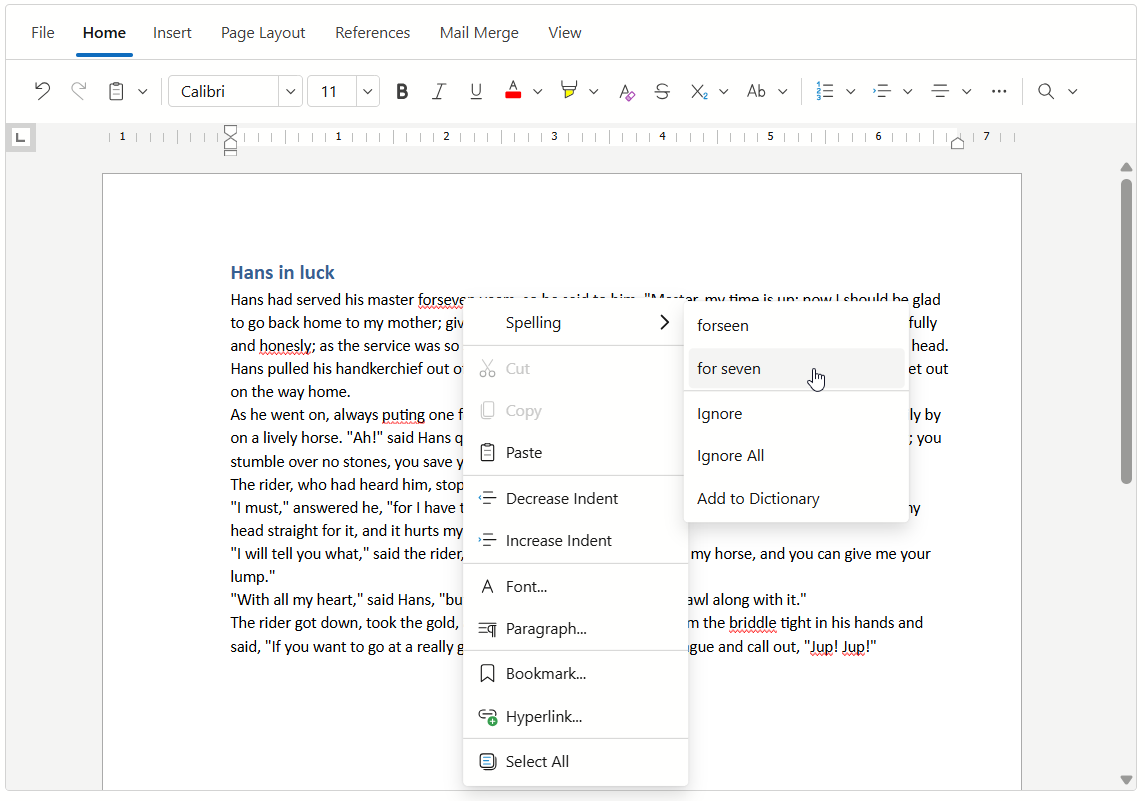This screenshot has width=1145, height=801.
Task: Expand the overflow toolbar options via ellipsis
Action: 999,91
